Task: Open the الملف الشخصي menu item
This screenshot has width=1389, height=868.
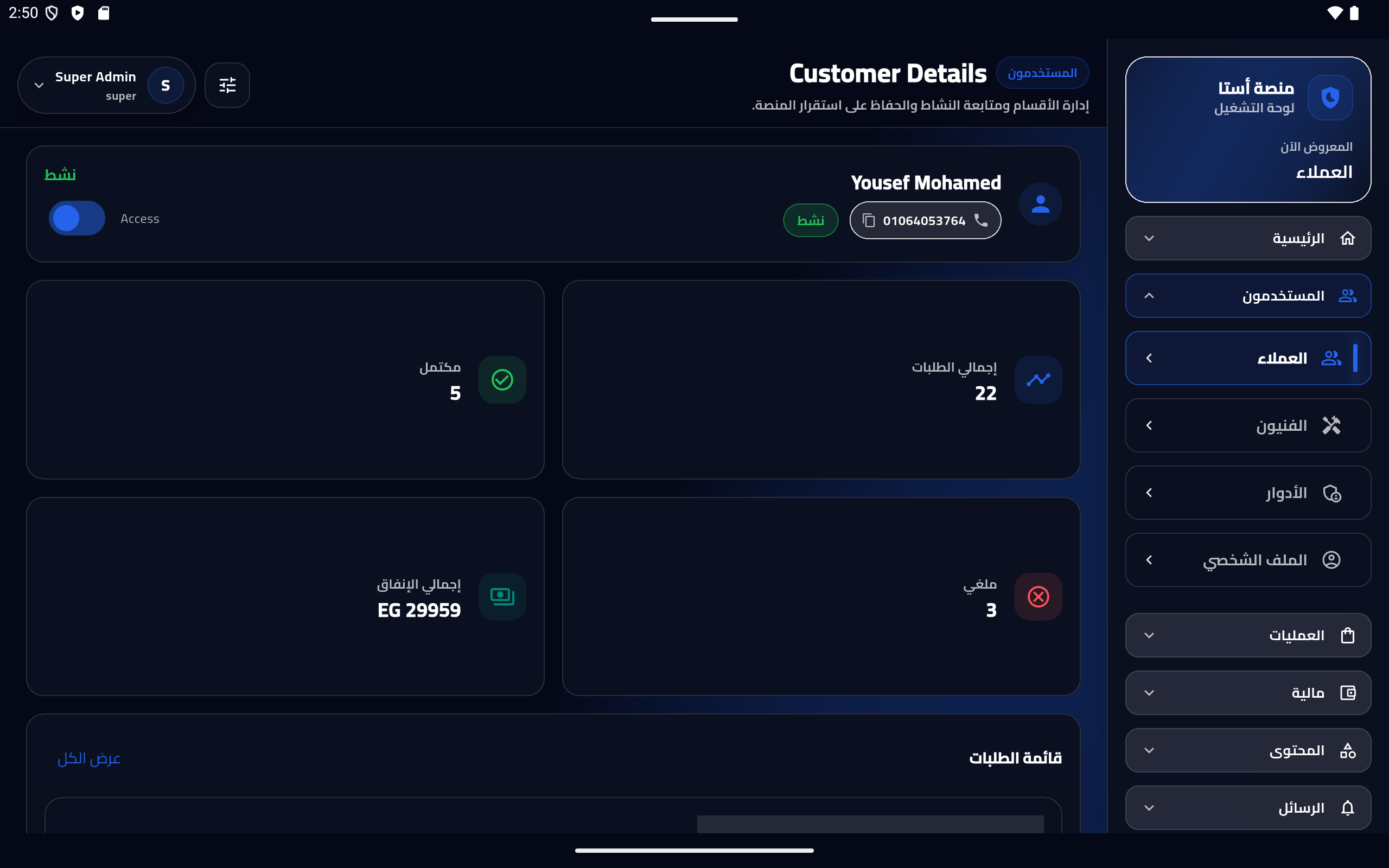Action: pyautogui.click(x=1248, y=560)
